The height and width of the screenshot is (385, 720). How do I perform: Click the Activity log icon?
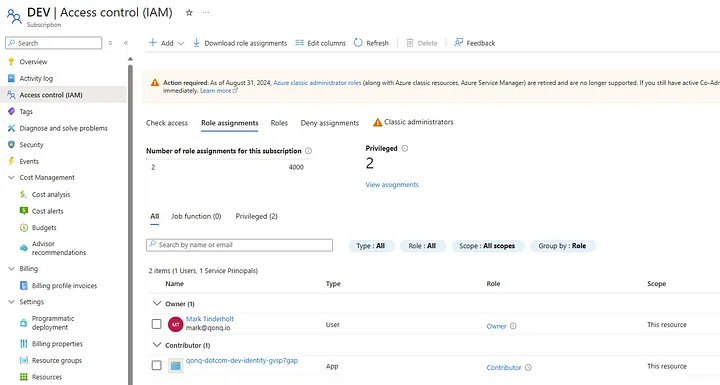pyautogui.click(x=11, y=79)
